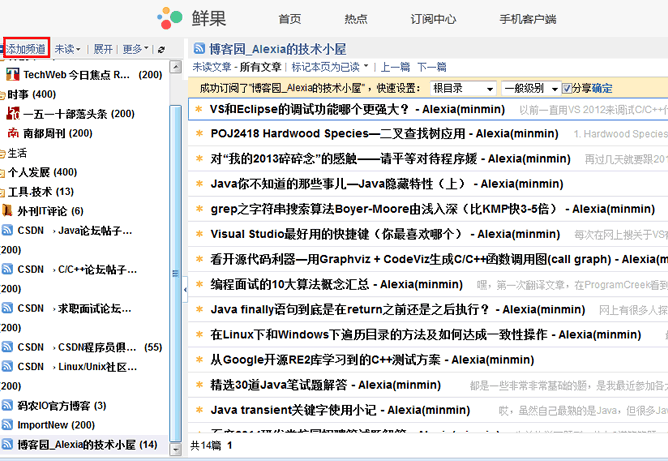Screen dimensions: 668x461
Task: Click the 外刊IT评论 feed icon
Action: [x=8, y=211]
